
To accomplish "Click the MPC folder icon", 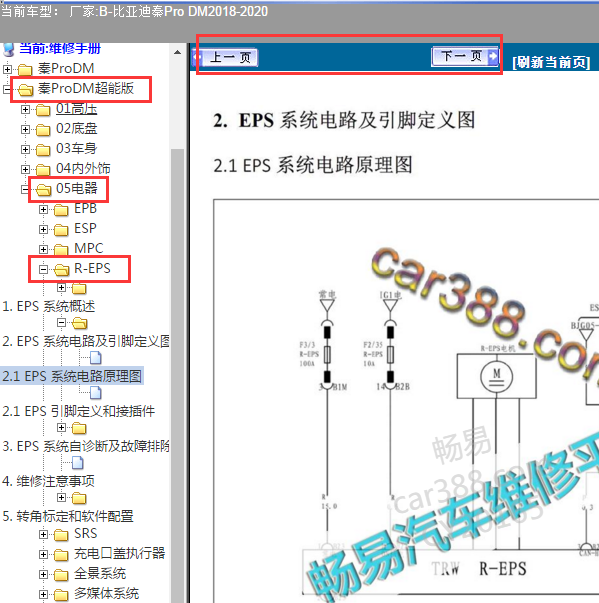I will (x=61, y=250).
